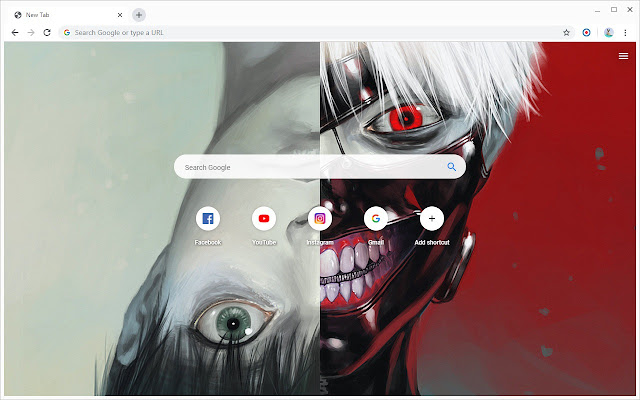The height and width of the screenshot is (400, 640).
Task: Click the Google icon in the address bar
Action: click(67, 32)
